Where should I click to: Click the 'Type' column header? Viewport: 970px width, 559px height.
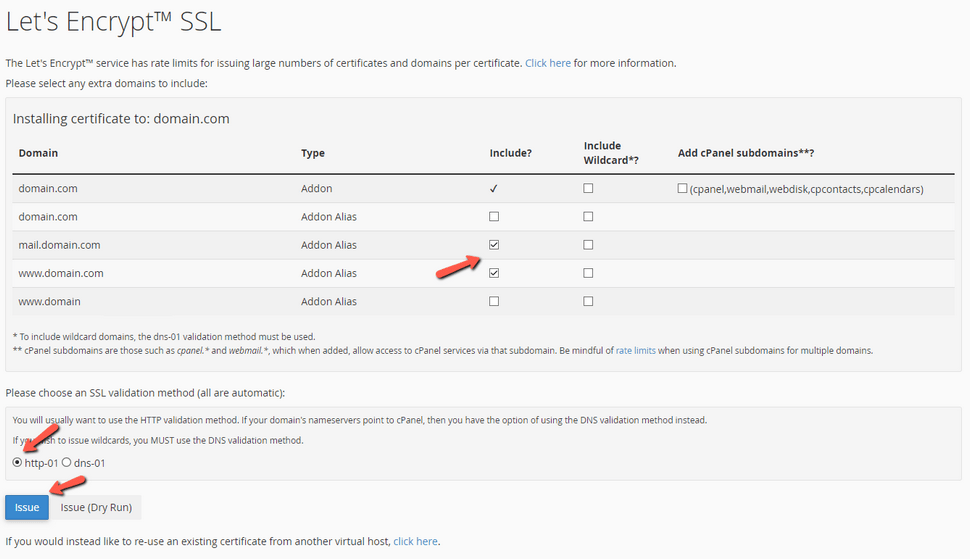pyautogui.click(x=313, y=153)
